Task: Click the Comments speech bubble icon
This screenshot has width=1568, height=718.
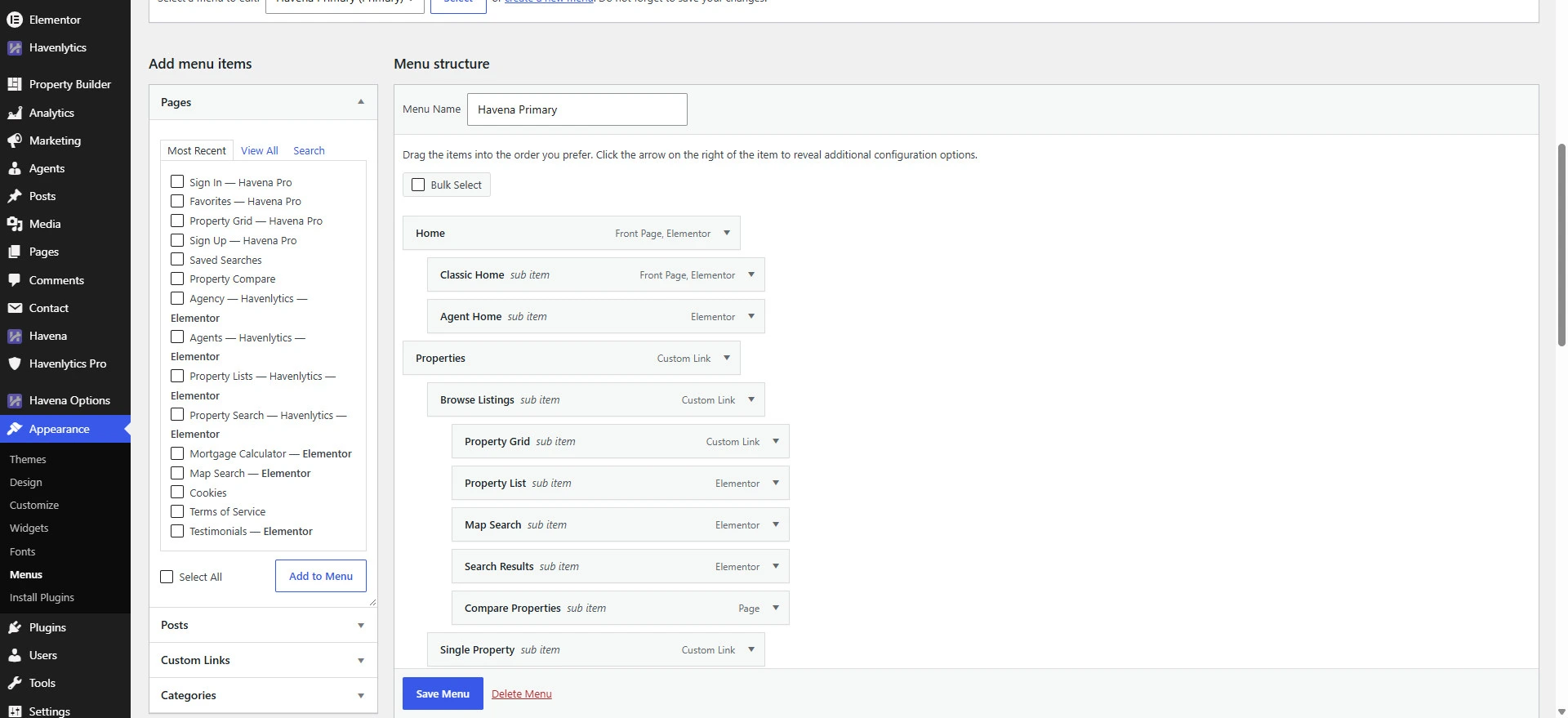Action: point(15,280)
